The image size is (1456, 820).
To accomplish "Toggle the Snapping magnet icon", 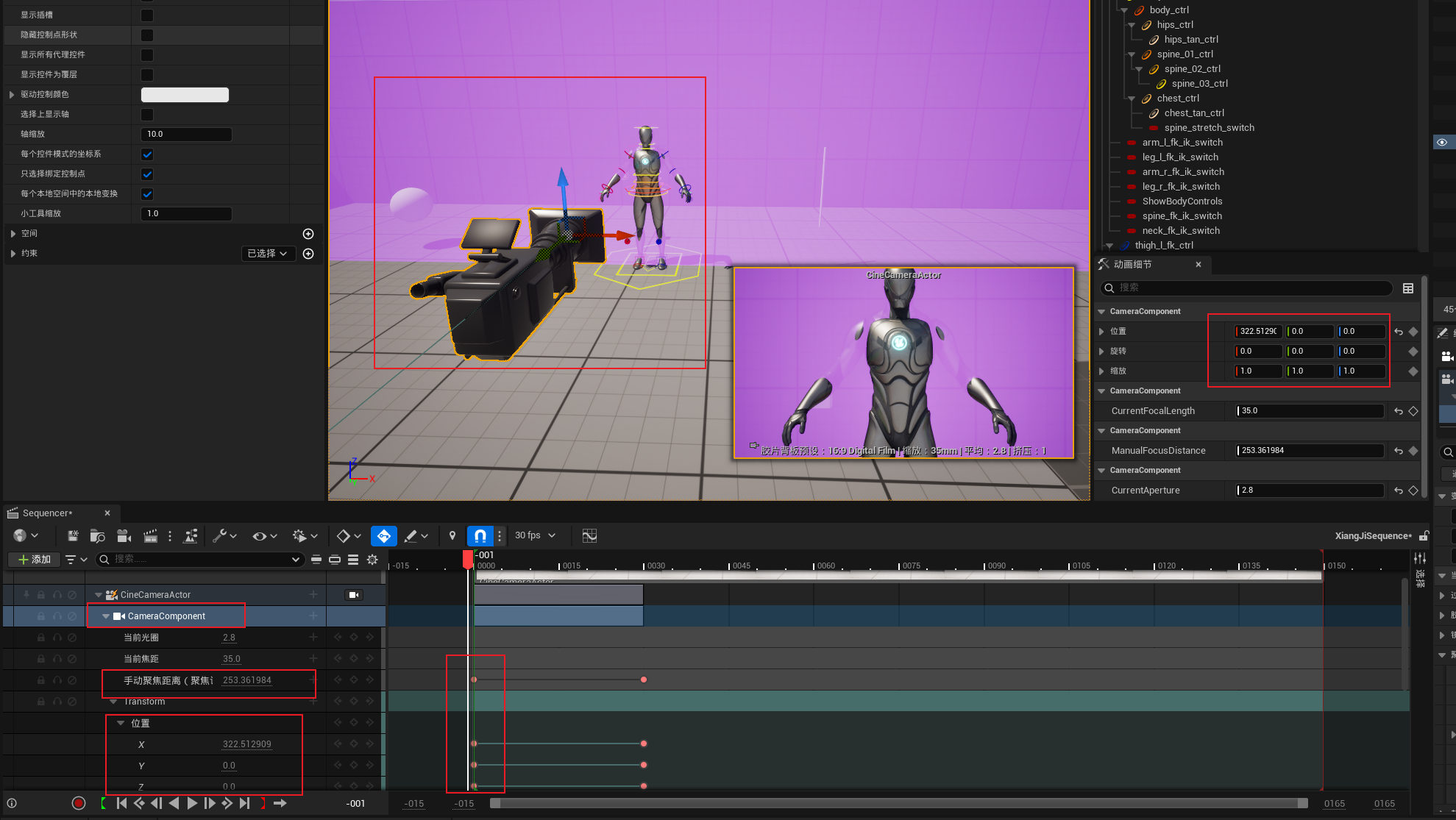I will (x=480, y=536).
